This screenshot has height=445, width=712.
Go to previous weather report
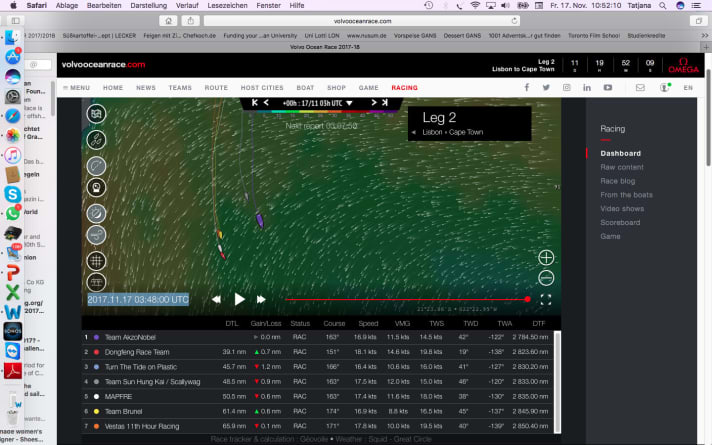click(266, 103)
